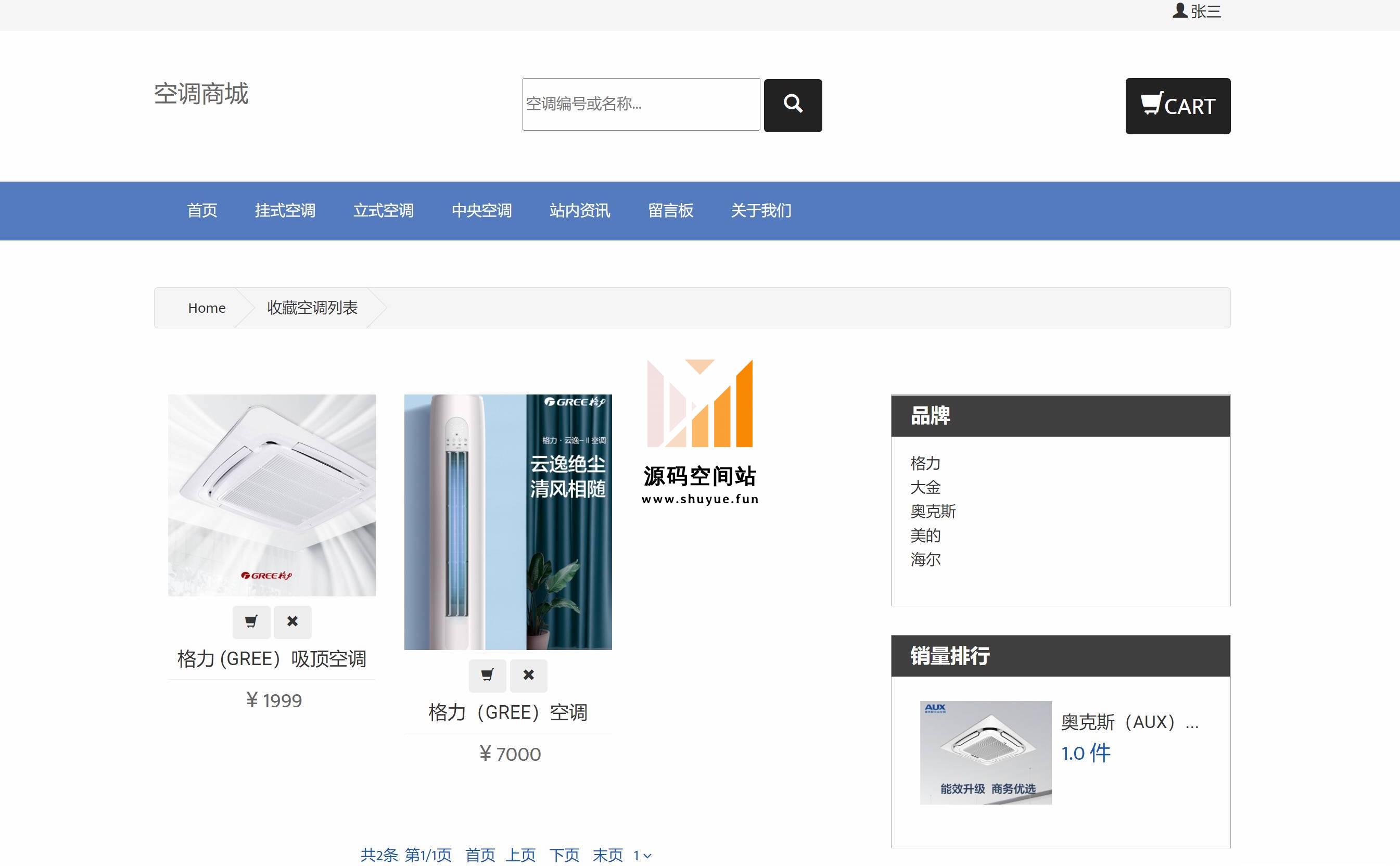
Task: Open the 挂式空调 category
Action: coord(285,211)
